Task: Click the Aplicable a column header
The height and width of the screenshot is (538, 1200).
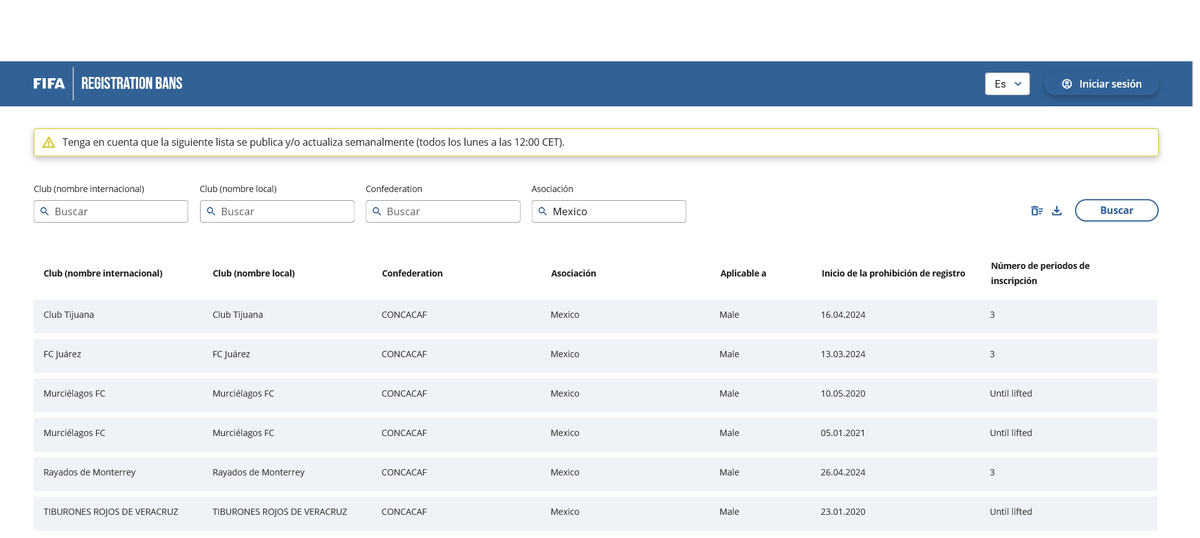Action: pos(743,273)
